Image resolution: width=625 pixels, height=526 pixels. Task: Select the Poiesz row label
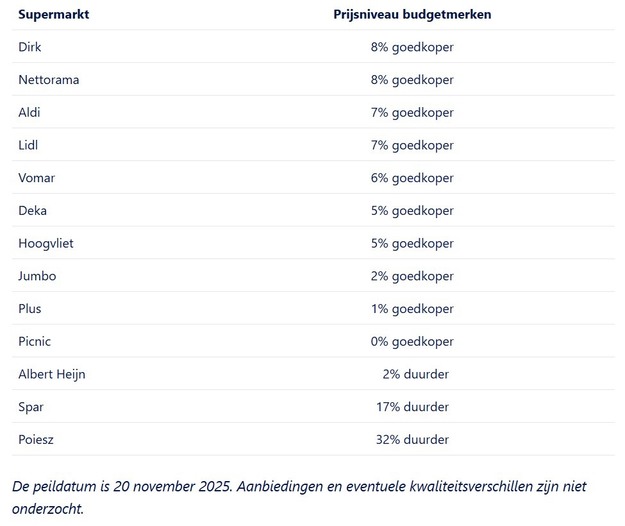pyautogui.click(x=38, y=439)
